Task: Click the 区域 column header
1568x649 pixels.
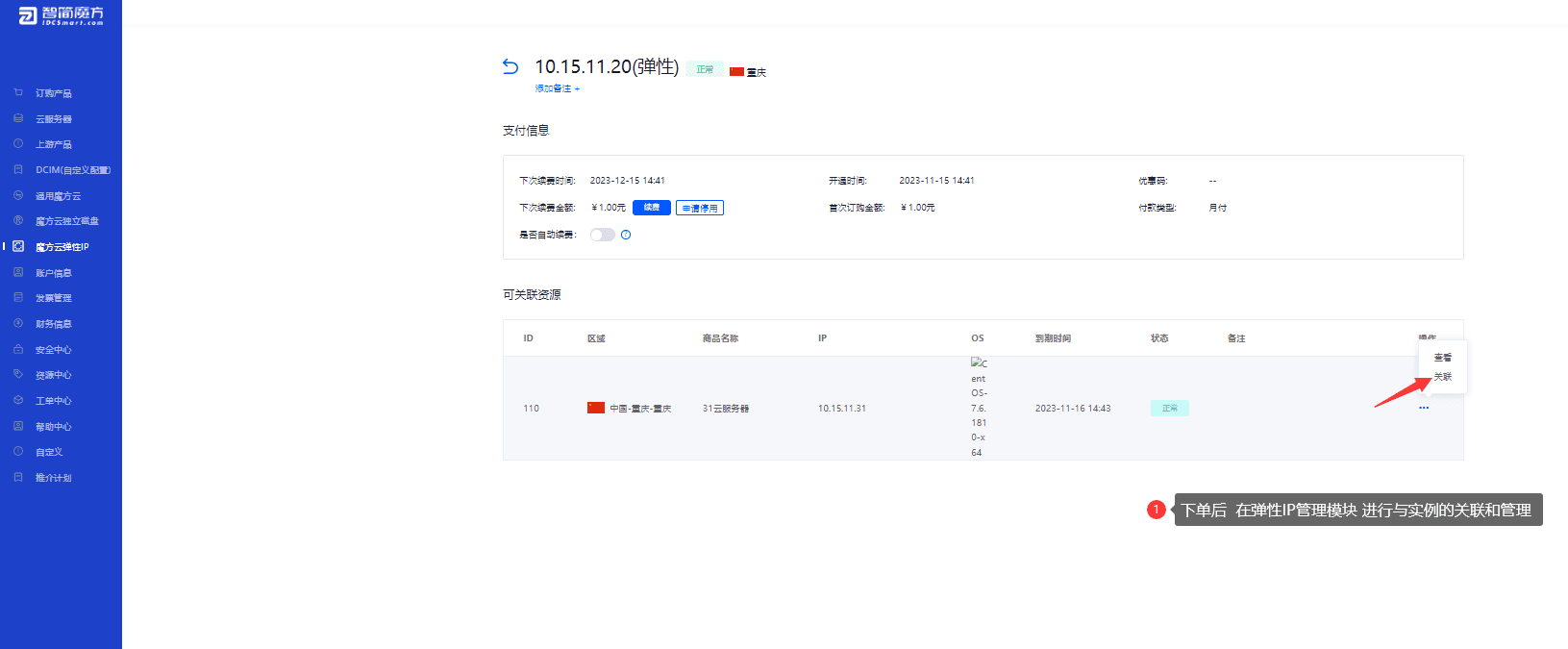Action: point(596,338)
